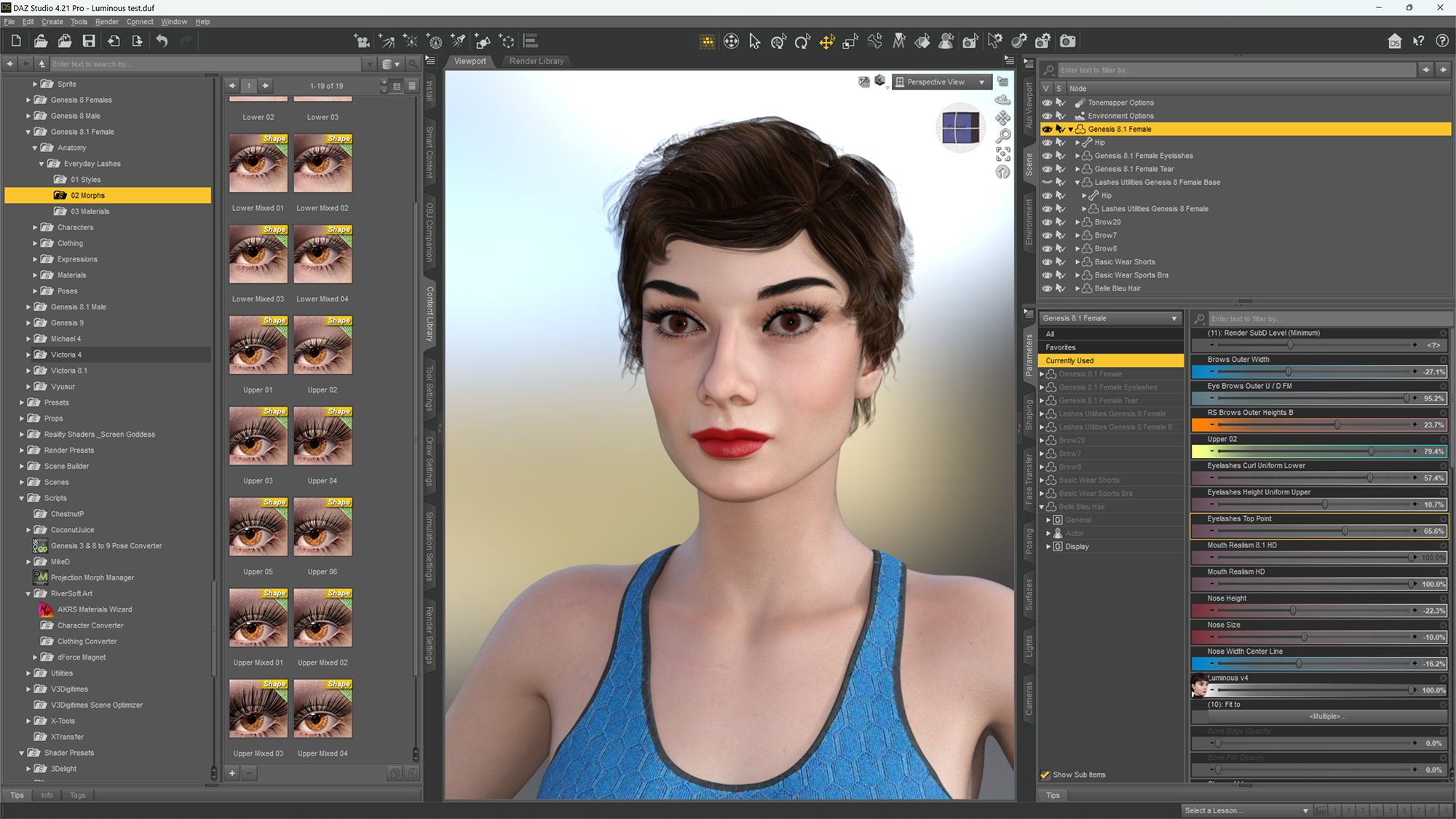1456x819 pixels.
Task: Uncheck the Show Sub Items checkbox
Action: pos(1045,775)
